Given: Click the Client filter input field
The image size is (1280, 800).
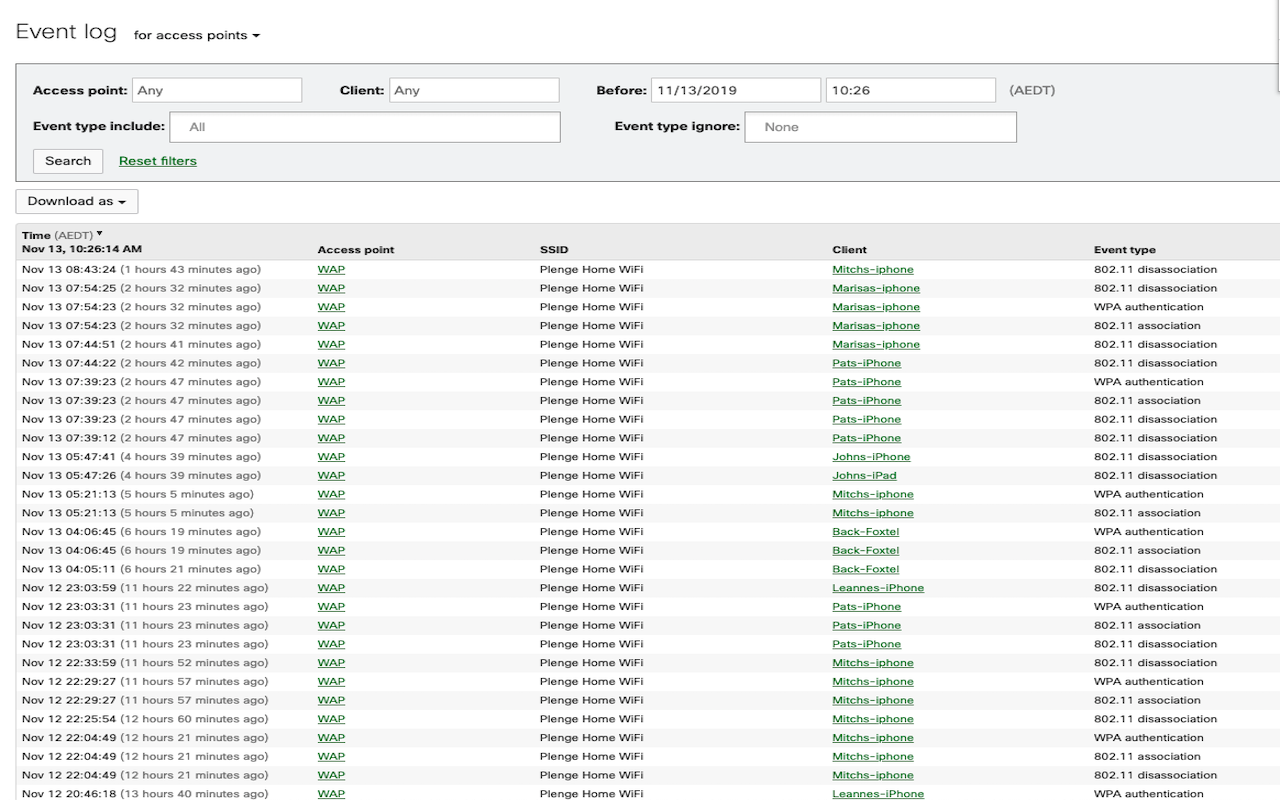Looking at the screenshot, I should 474,90.
